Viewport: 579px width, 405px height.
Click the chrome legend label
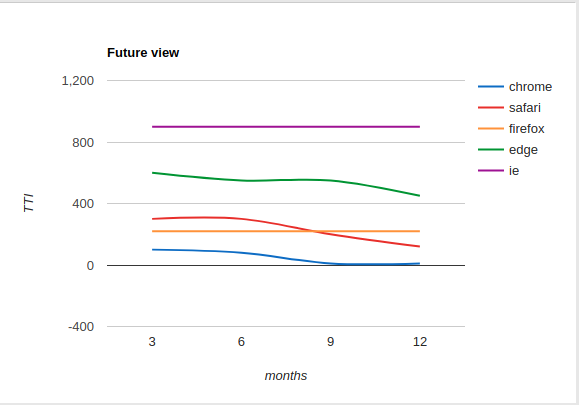click(530, 87)
